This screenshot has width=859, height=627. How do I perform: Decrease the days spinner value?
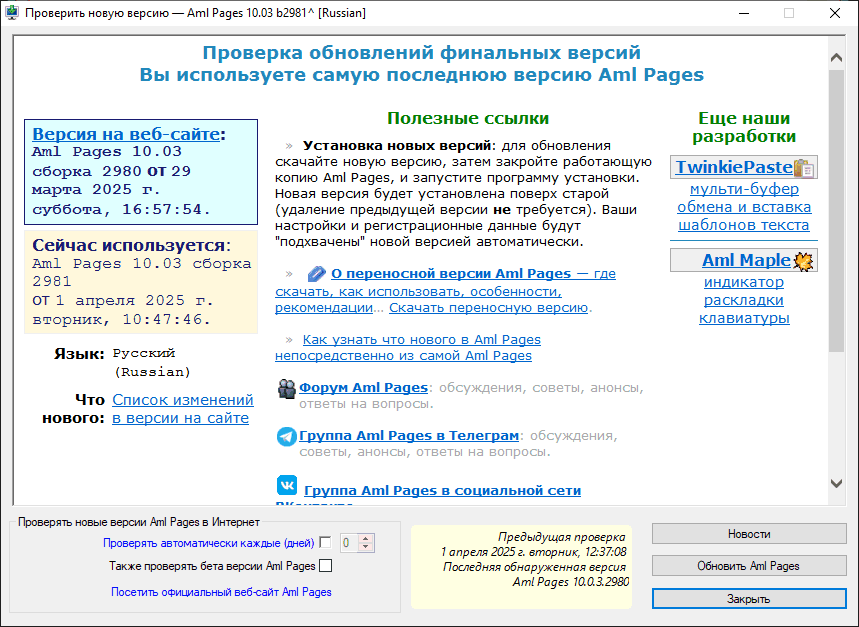pyautogui.click(x=366, y=547)
